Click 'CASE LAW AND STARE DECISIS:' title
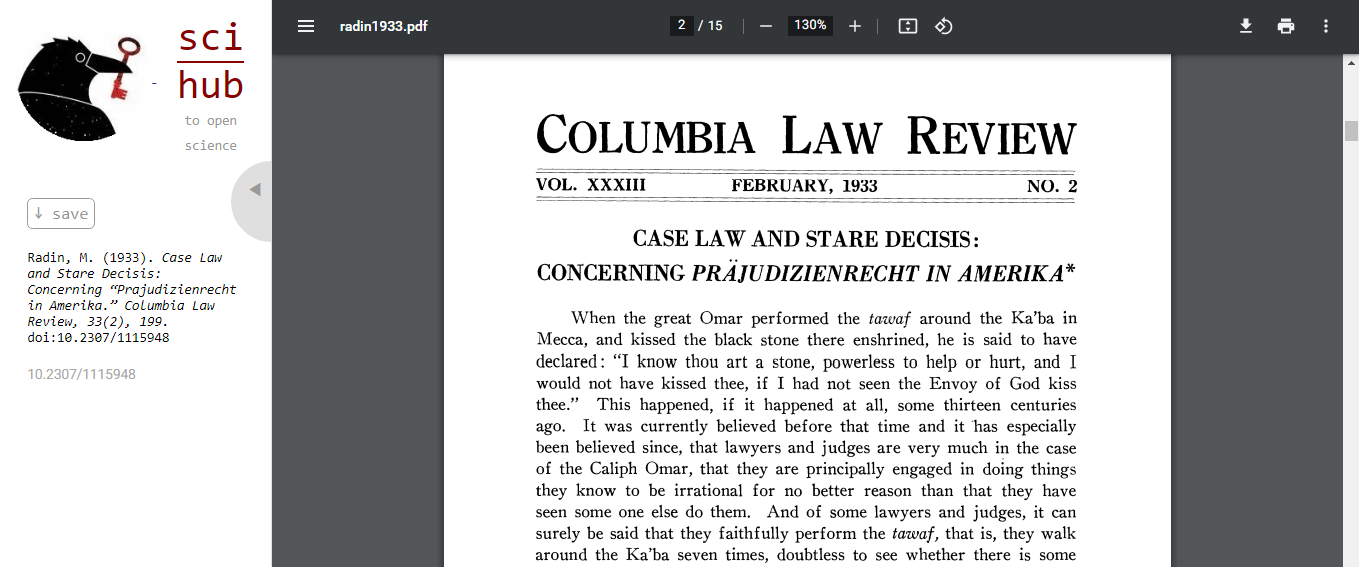The height and width of the screenshot is (567, 1359). (x=806, y=239)
